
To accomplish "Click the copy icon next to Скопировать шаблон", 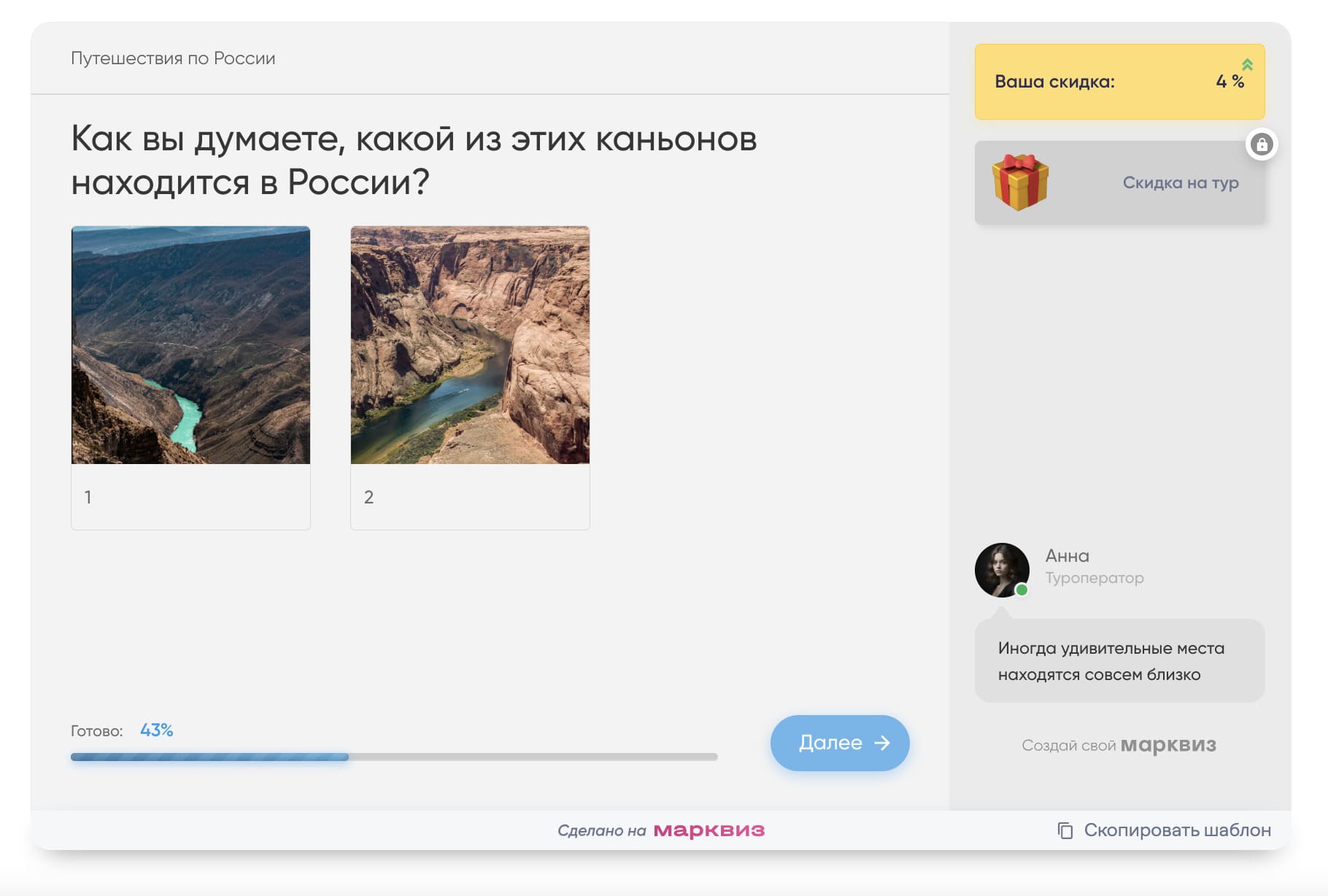I will point(1065,830).
